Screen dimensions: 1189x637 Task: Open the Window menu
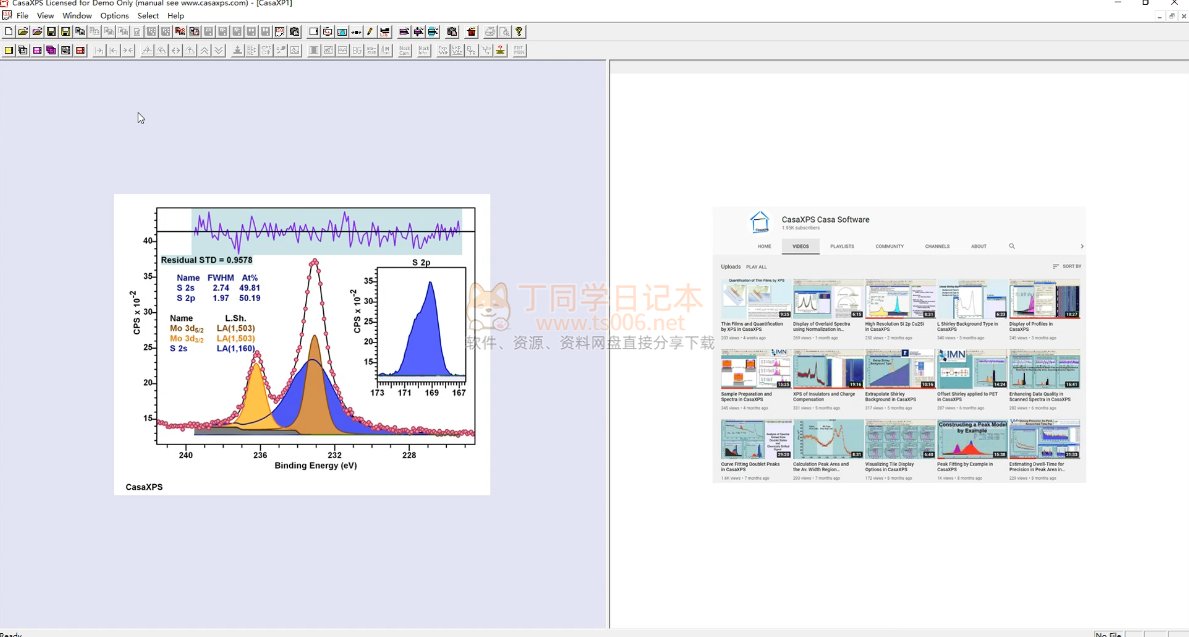point(77,16)
